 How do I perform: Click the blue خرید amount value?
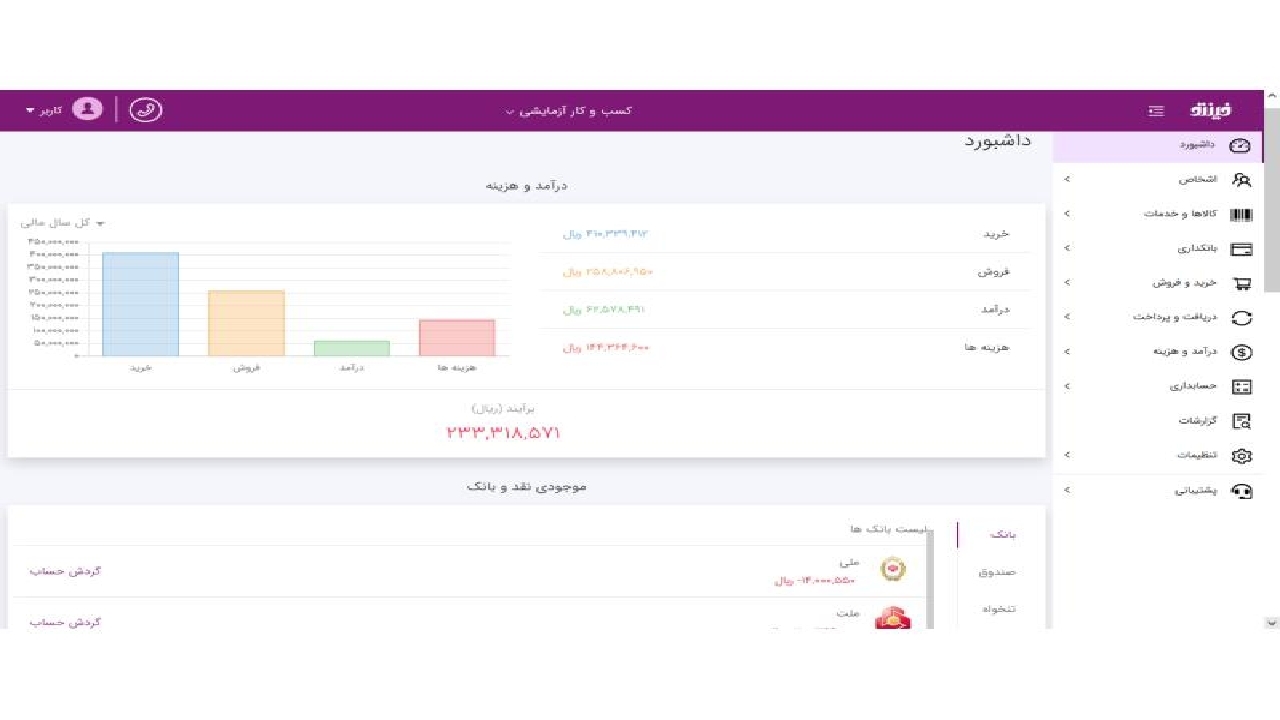[x=606, y=234]
